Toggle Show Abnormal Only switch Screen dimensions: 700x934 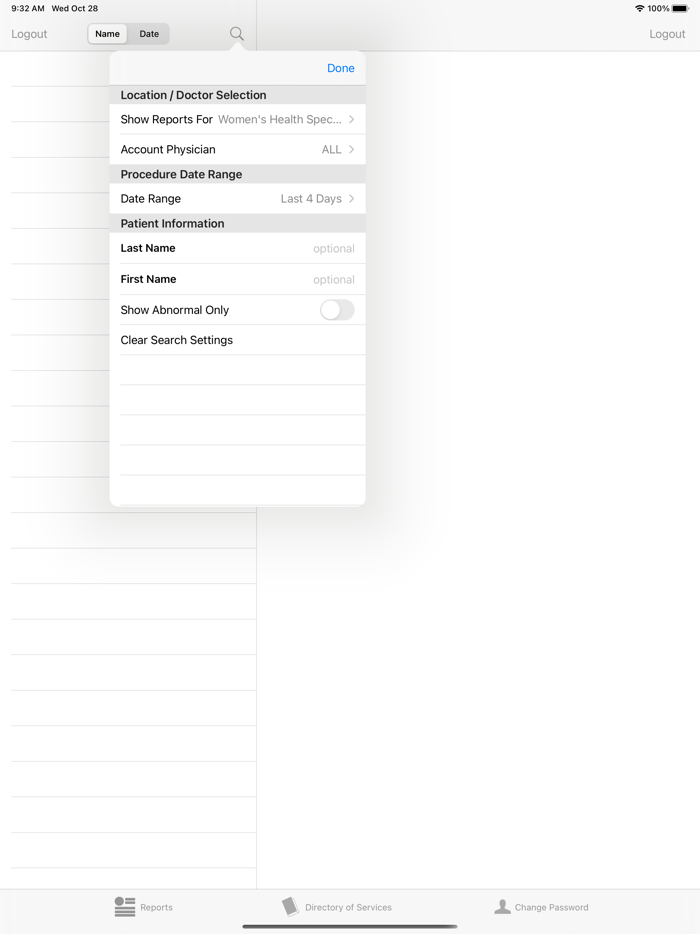[x=337, y=310]
